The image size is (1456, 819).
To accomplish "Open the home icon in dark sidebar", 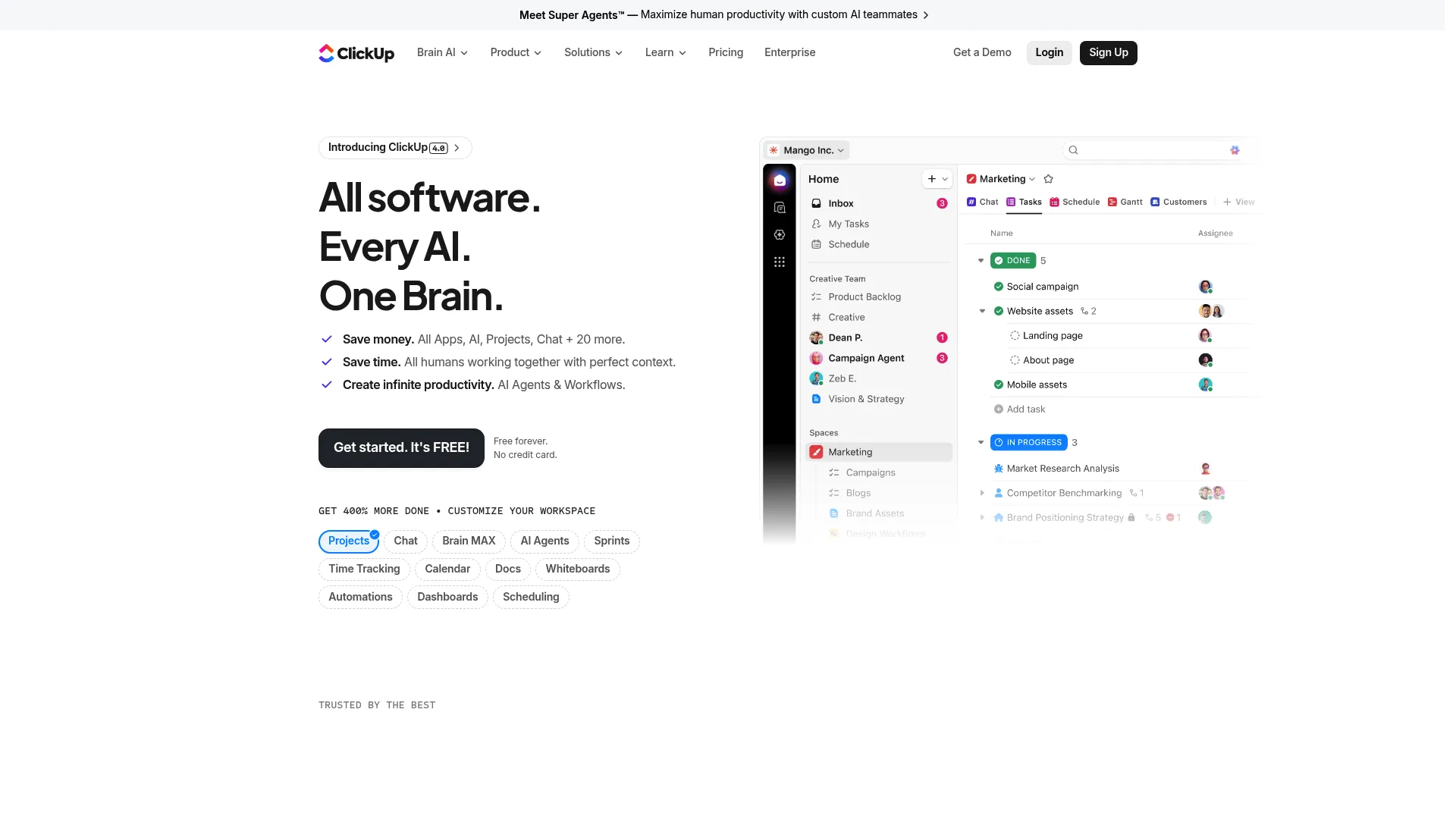I will pos(780,180).
